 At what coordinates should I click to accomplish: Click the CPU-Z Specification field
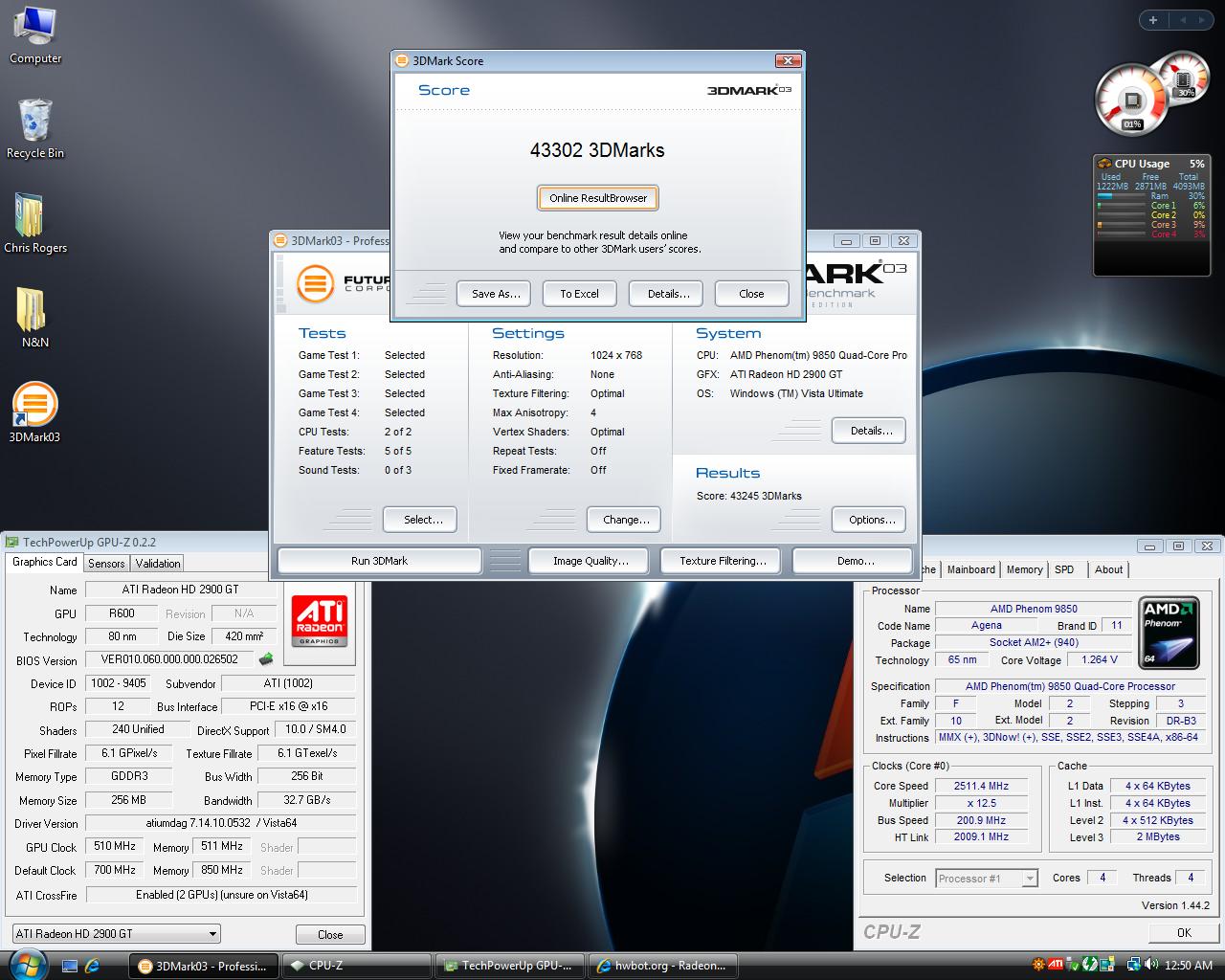tap(1070, 686)
